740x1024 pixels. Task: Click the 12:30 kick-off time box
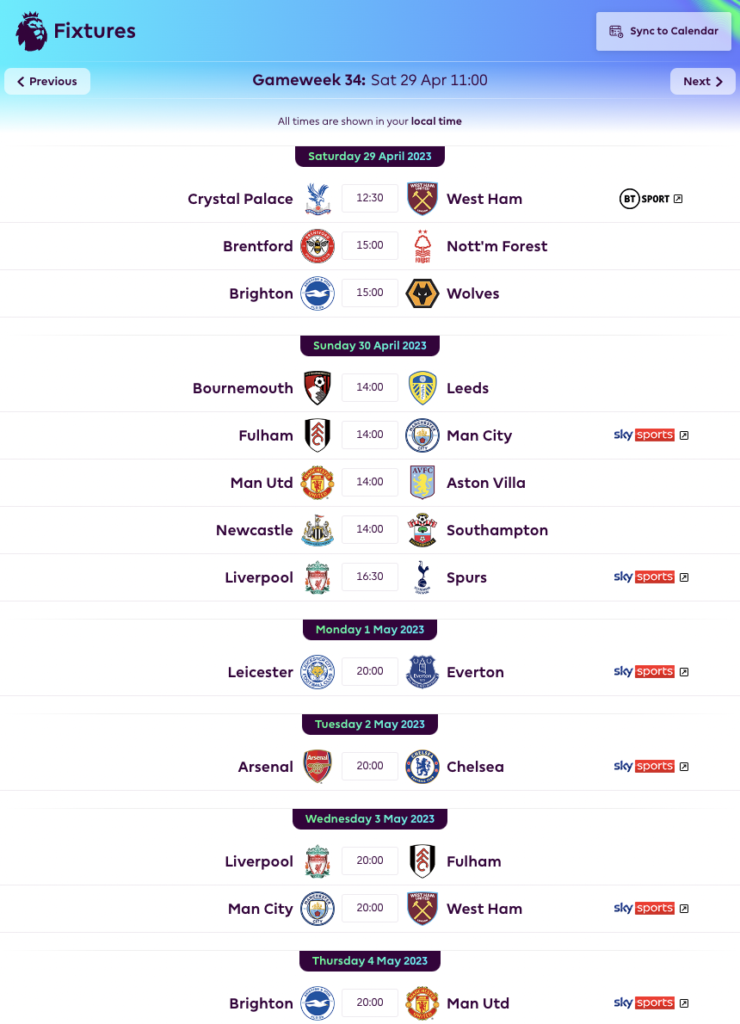coord(369,198)
